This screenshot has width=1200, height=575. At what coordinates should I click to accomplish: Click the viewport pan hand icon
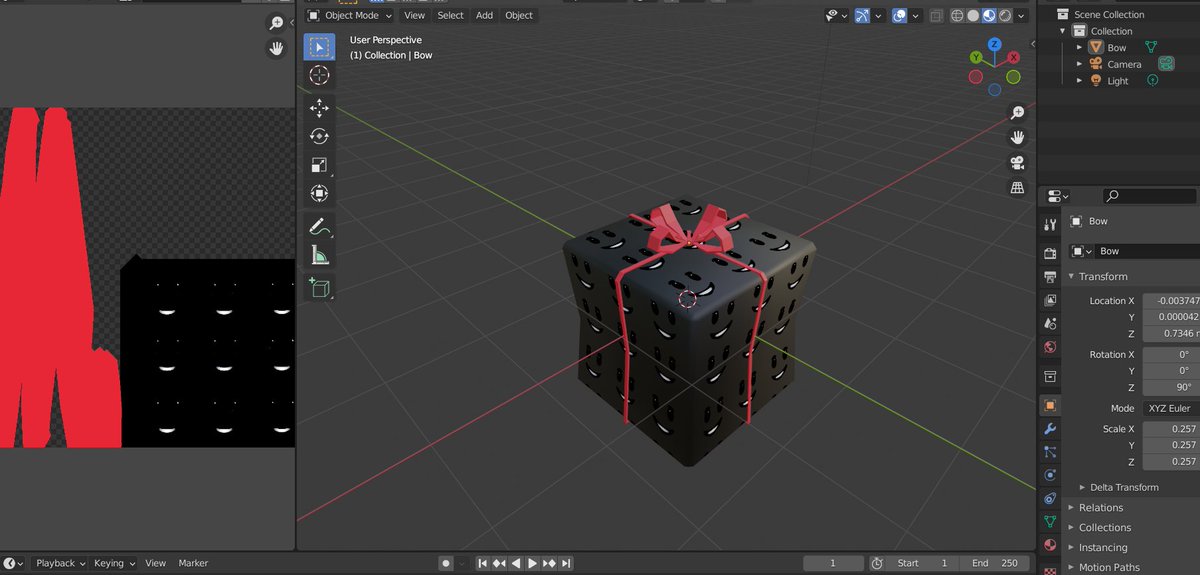point(1017,137)
